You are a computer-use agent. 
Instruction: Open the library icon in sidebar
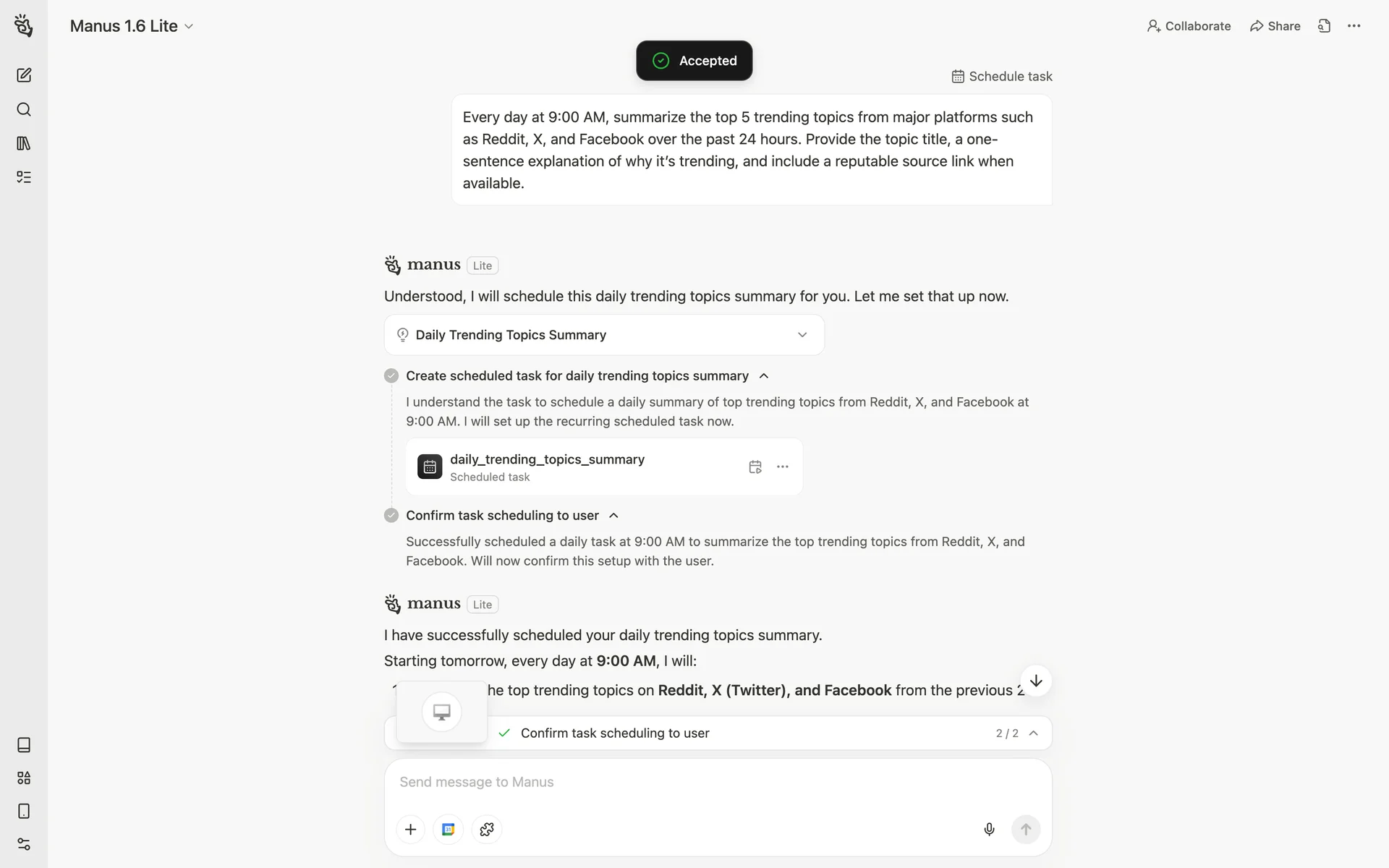point(24,143)
